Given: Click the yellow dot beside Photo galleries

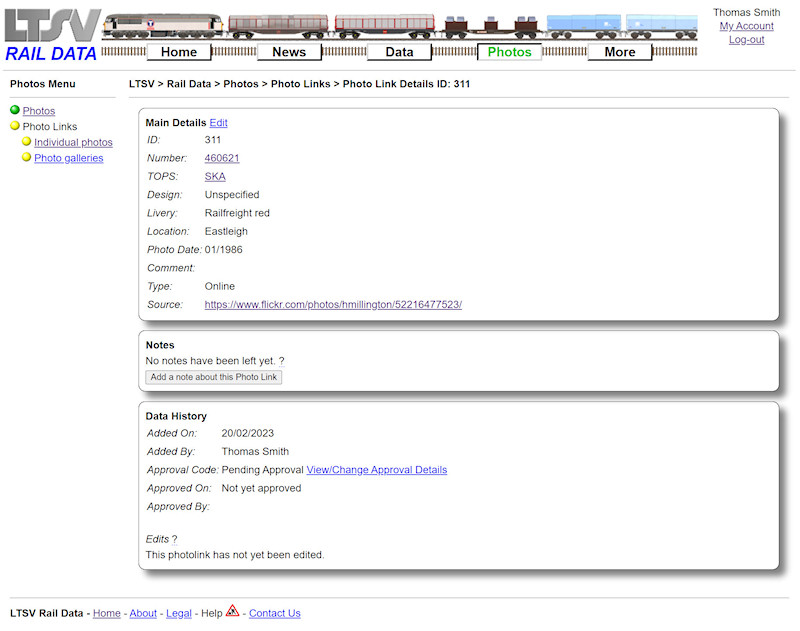Looking at the screenshot, I should click(x=26, y=157).
